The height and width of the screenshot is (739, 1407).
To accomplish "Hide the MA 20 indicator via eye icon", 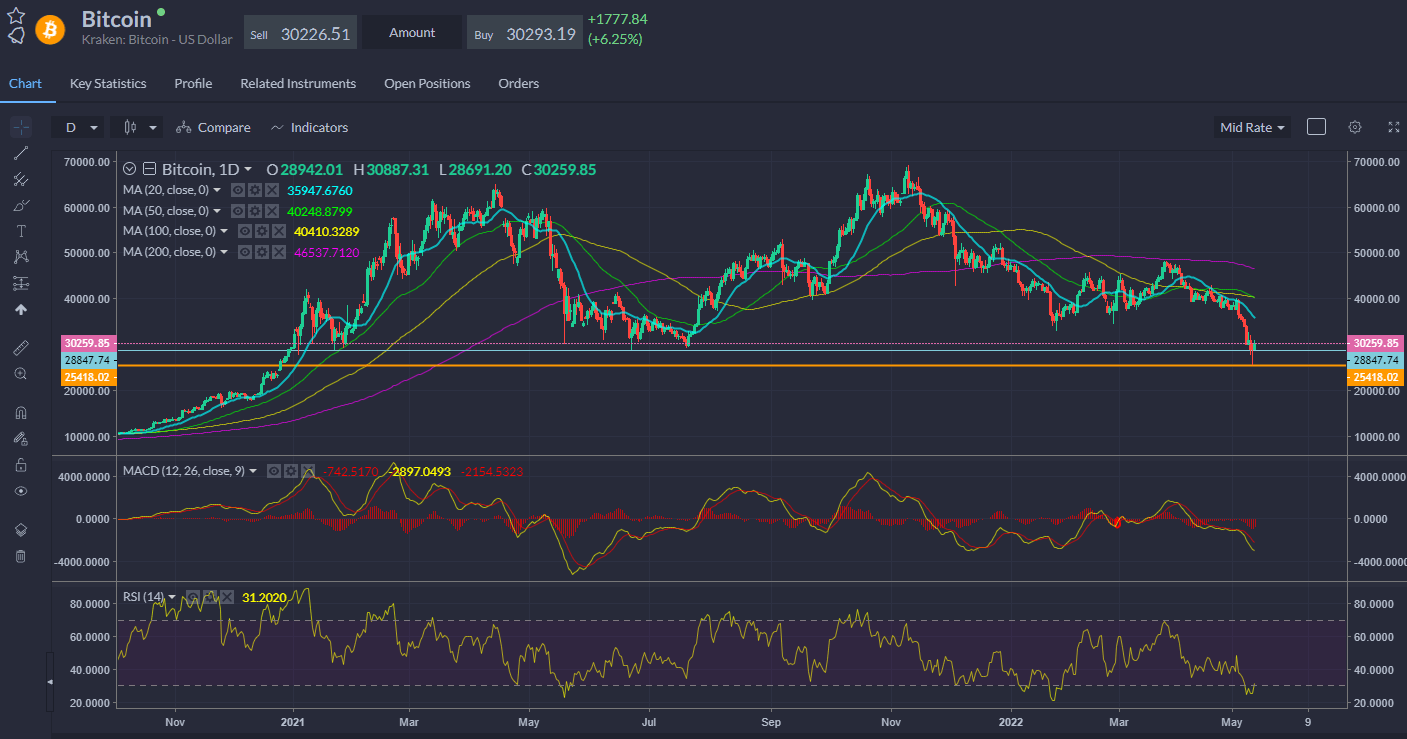I will [237, 190].
